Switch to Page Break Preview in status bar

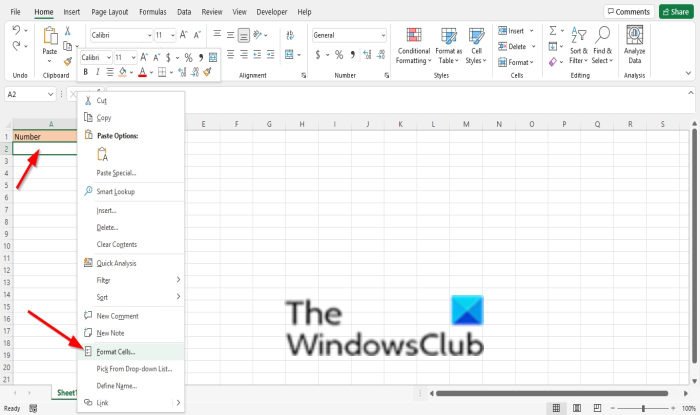pos(597,408)
